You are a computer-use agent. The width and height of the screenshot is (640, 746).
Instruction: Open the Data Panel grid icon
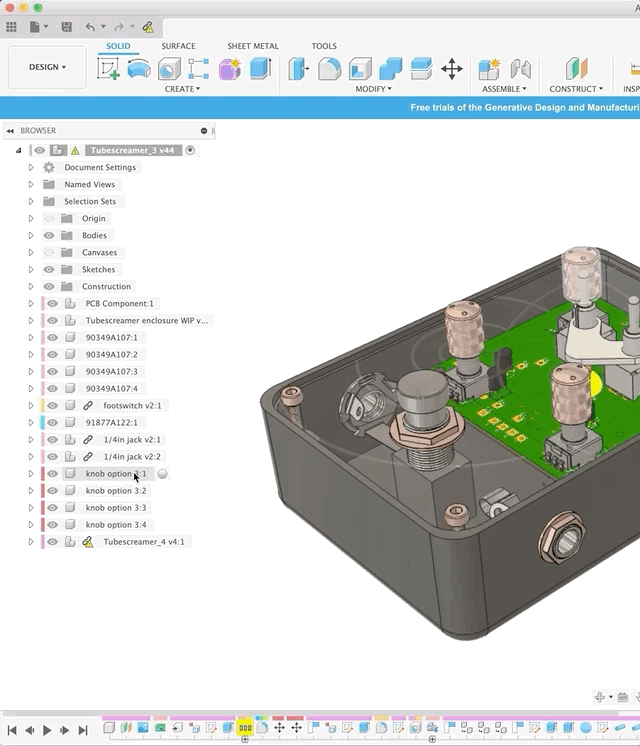[12, 27]
